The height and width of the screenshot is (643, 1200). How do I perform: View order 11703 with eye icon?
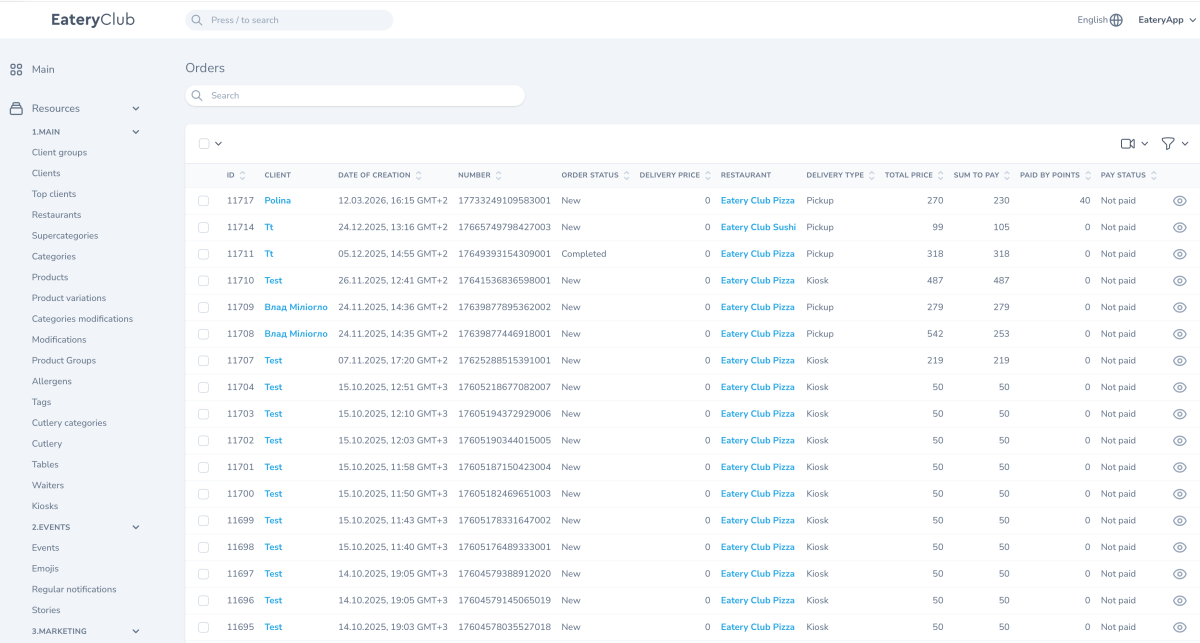click(x=1179, y=414)
